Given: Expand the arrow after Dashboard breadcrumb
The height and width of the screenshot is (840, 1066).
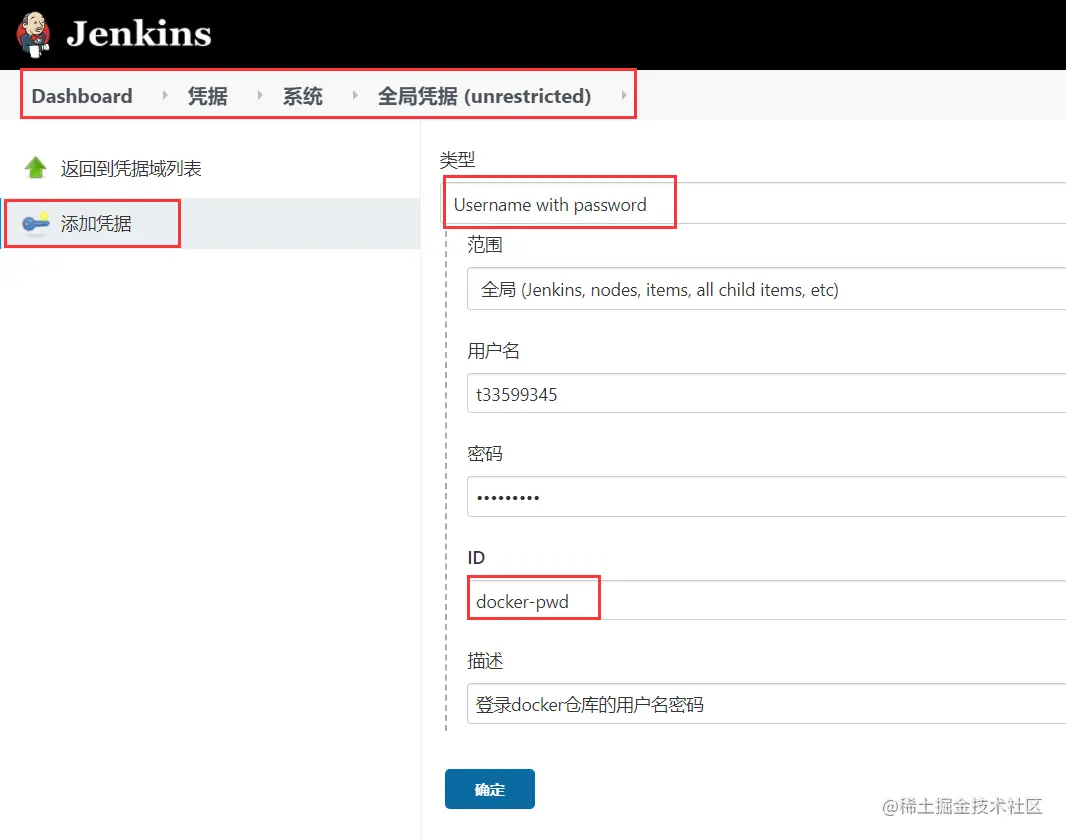Looking at the screenshot, I should (165, 96).
